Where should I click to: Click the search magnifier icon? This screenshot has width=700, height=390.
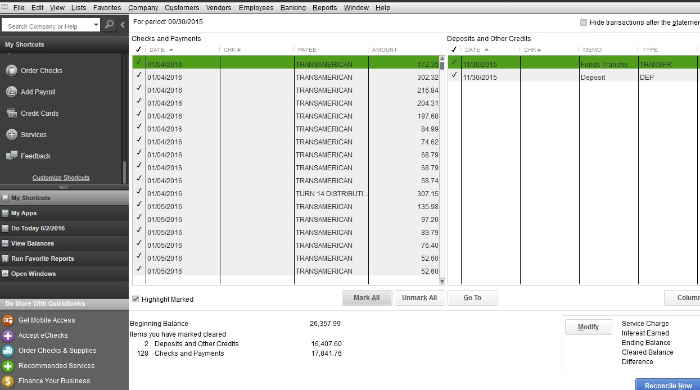coord(109,25)
